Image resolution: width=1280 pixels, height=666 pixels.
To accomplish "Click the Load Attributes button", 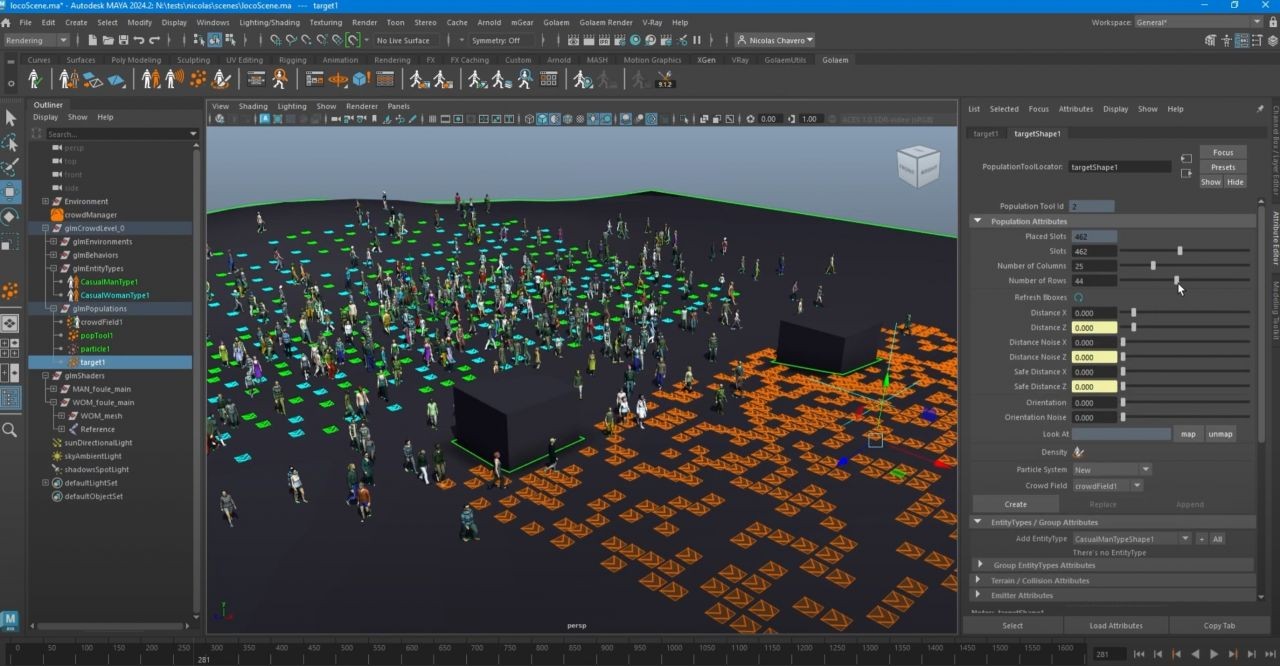I will 1116,625.
